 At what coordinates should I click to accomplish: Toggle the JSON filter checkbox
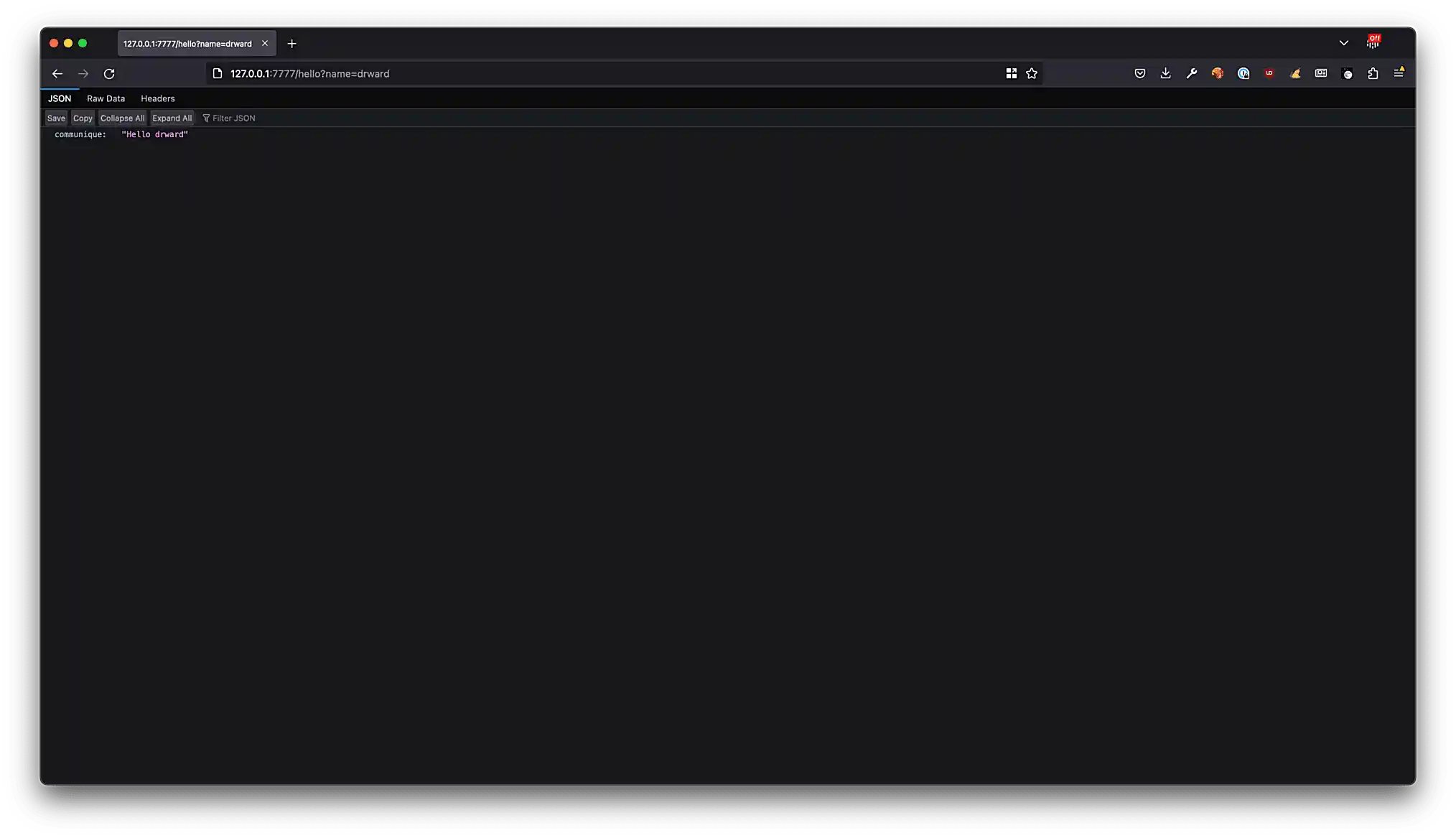(206, 117)
